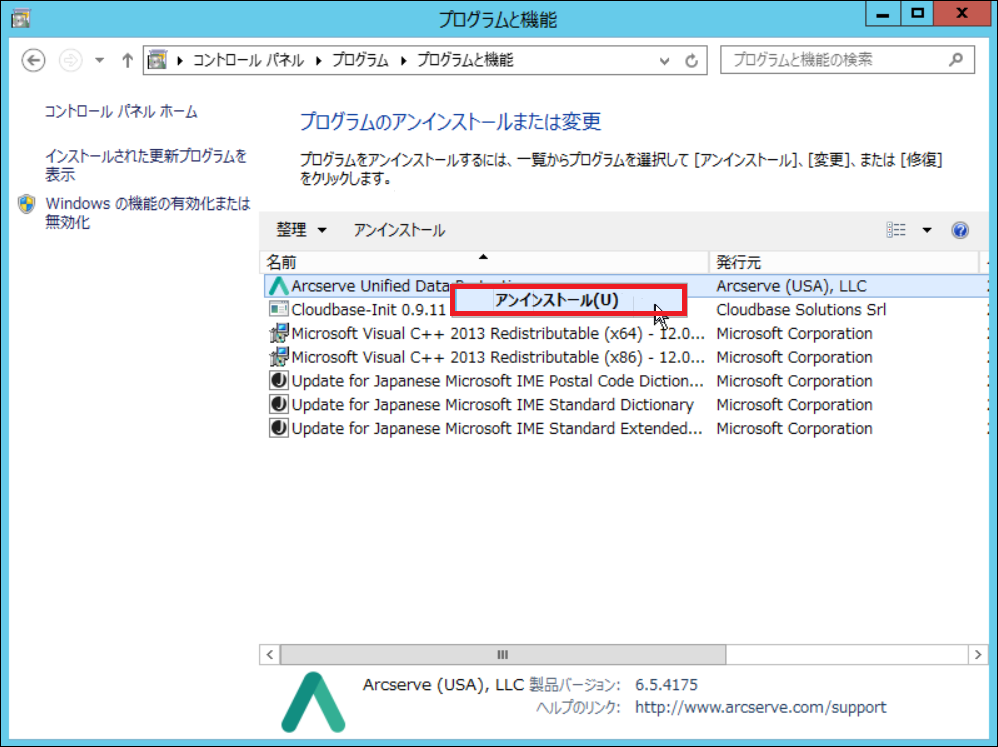
Task: Expand the address bar history dropdown
Action: click(664, 61)
